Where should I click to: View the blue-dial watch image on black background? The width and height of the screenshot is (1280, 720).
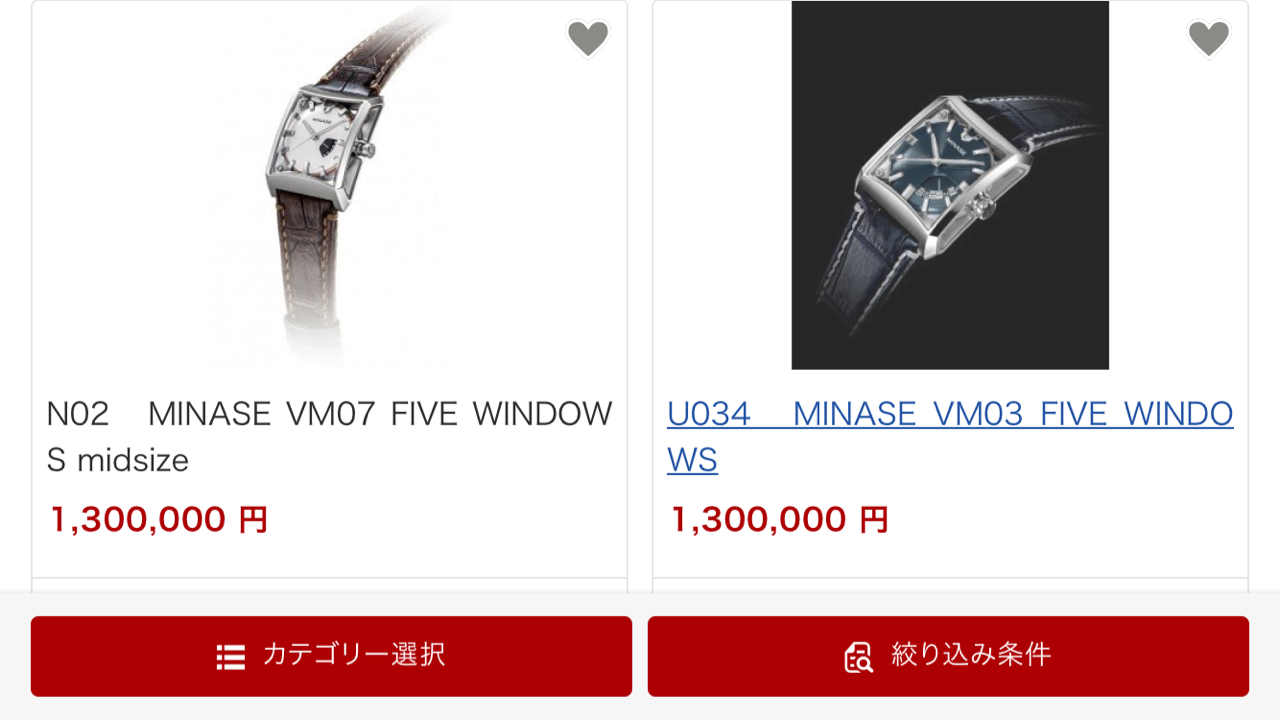point(950,185)
